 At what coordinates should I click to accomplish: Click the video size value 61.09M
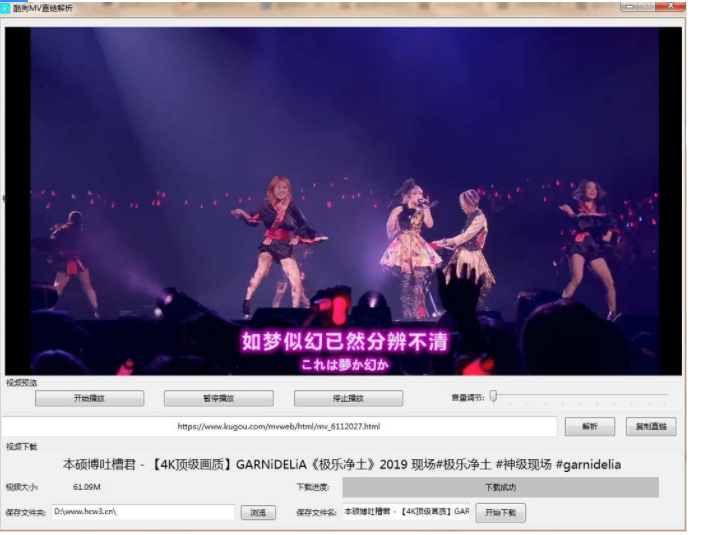coord(87,487)
